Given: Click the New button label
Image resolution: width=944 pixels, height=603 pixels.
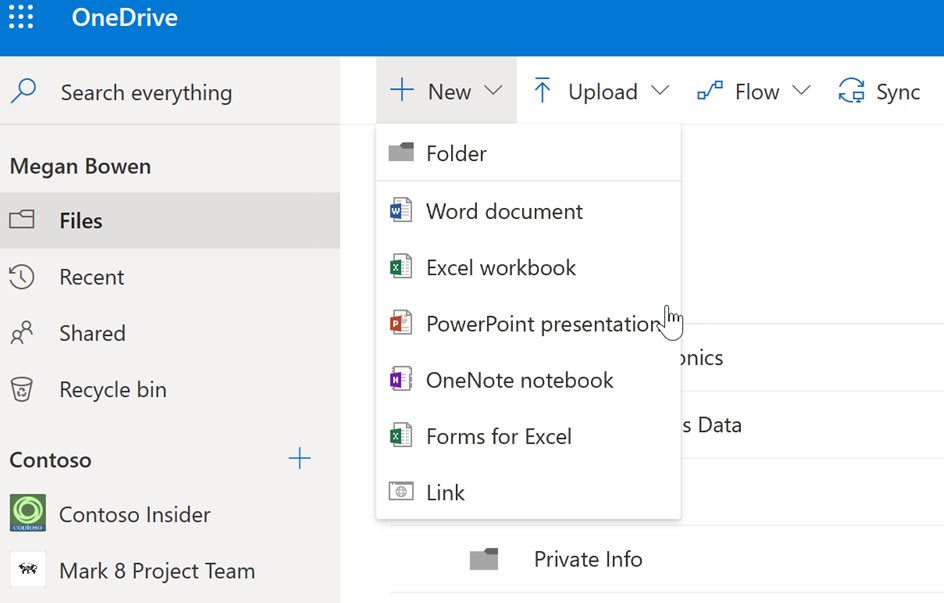Looking at the screenshot, I should pos(449,91).
